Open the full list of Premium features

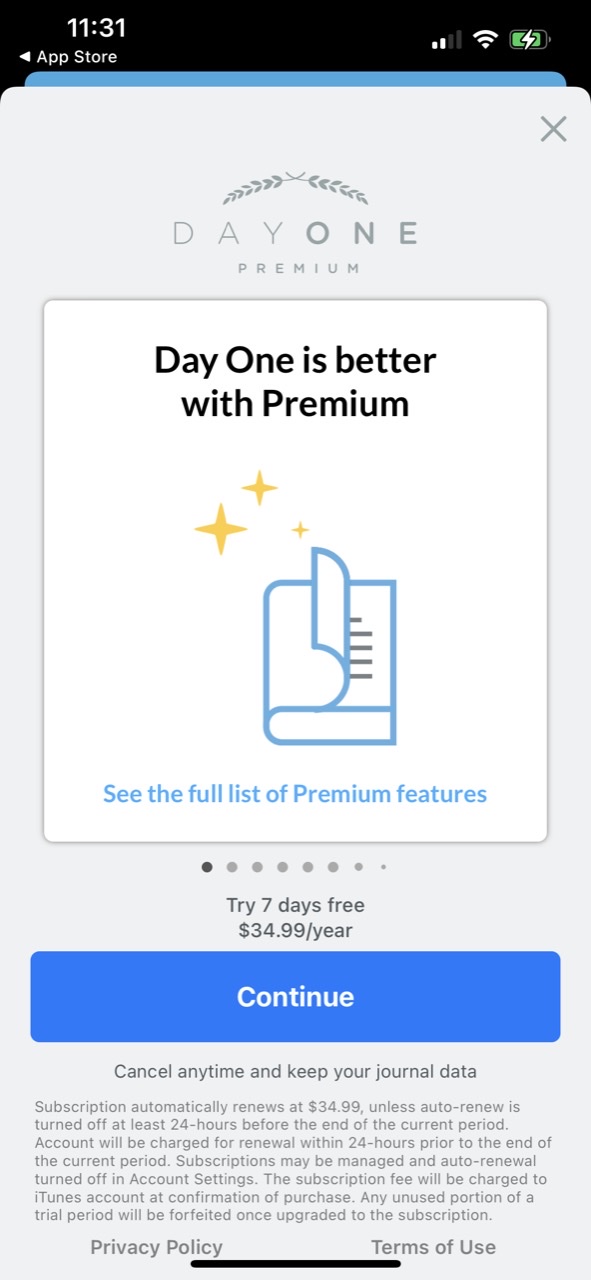point(295,794)
